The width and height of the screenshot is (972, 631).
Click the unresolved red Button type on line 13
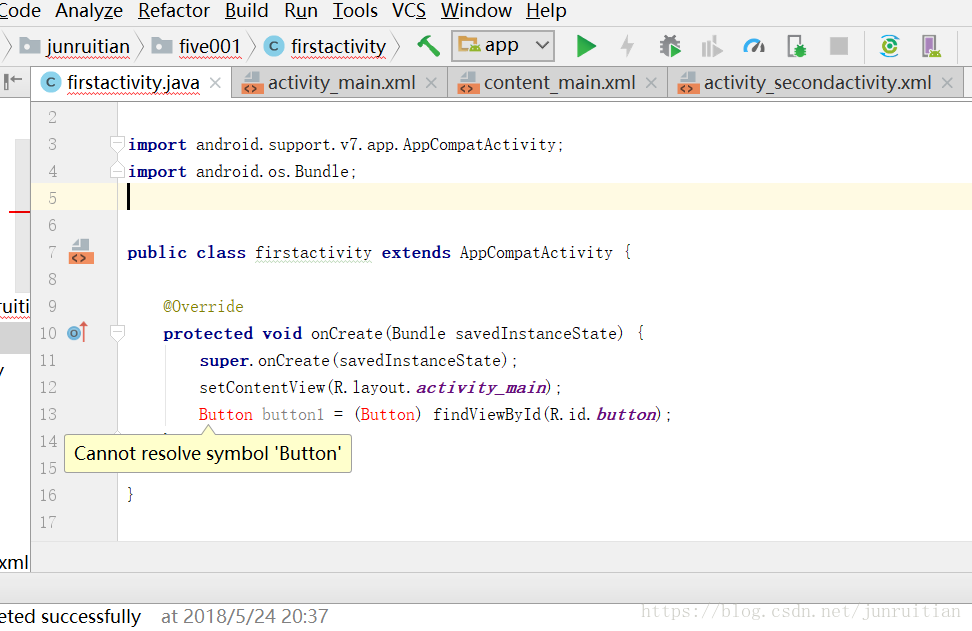pos(226,414)
